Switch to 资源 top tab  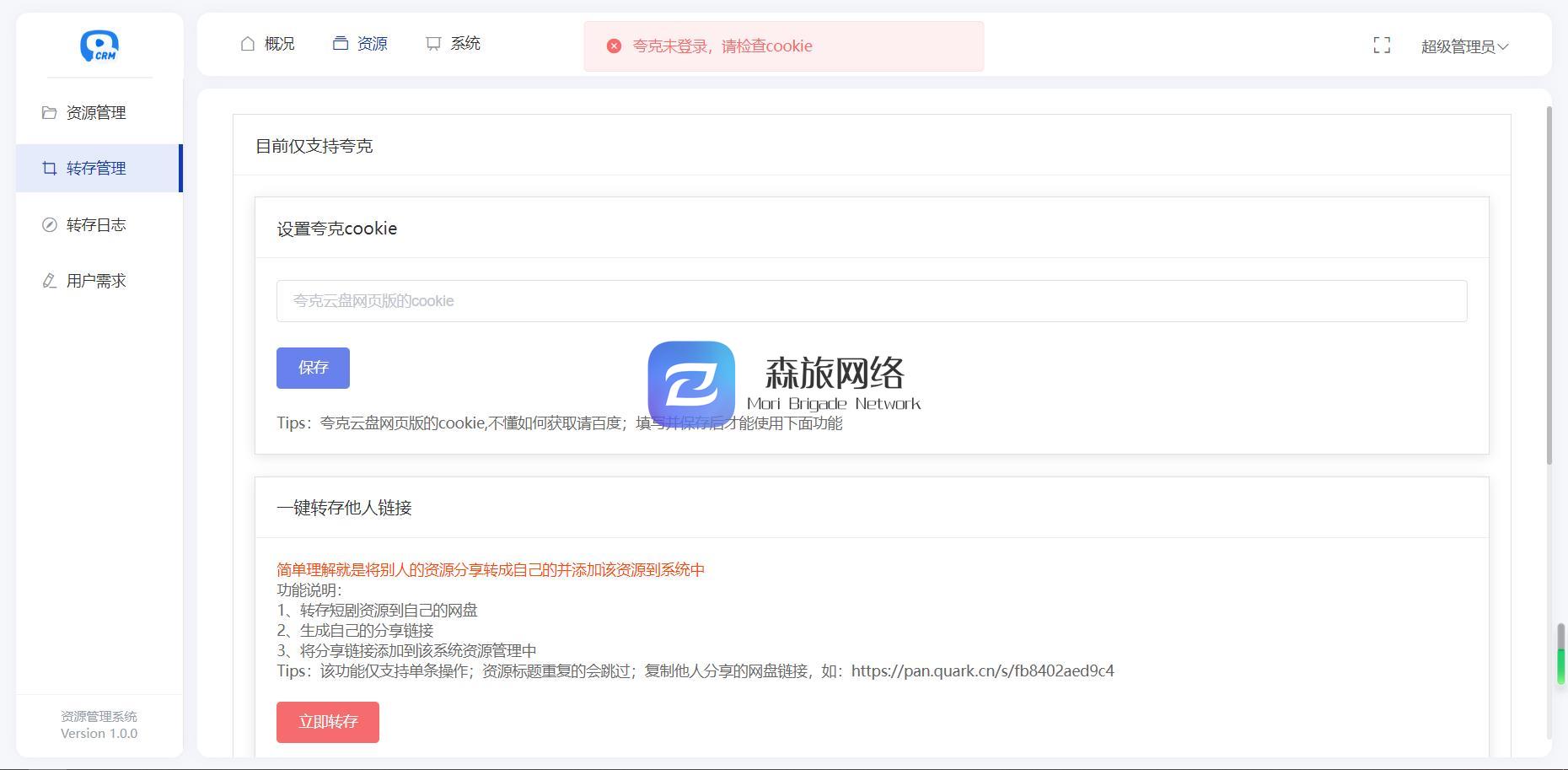click(360, 44)
